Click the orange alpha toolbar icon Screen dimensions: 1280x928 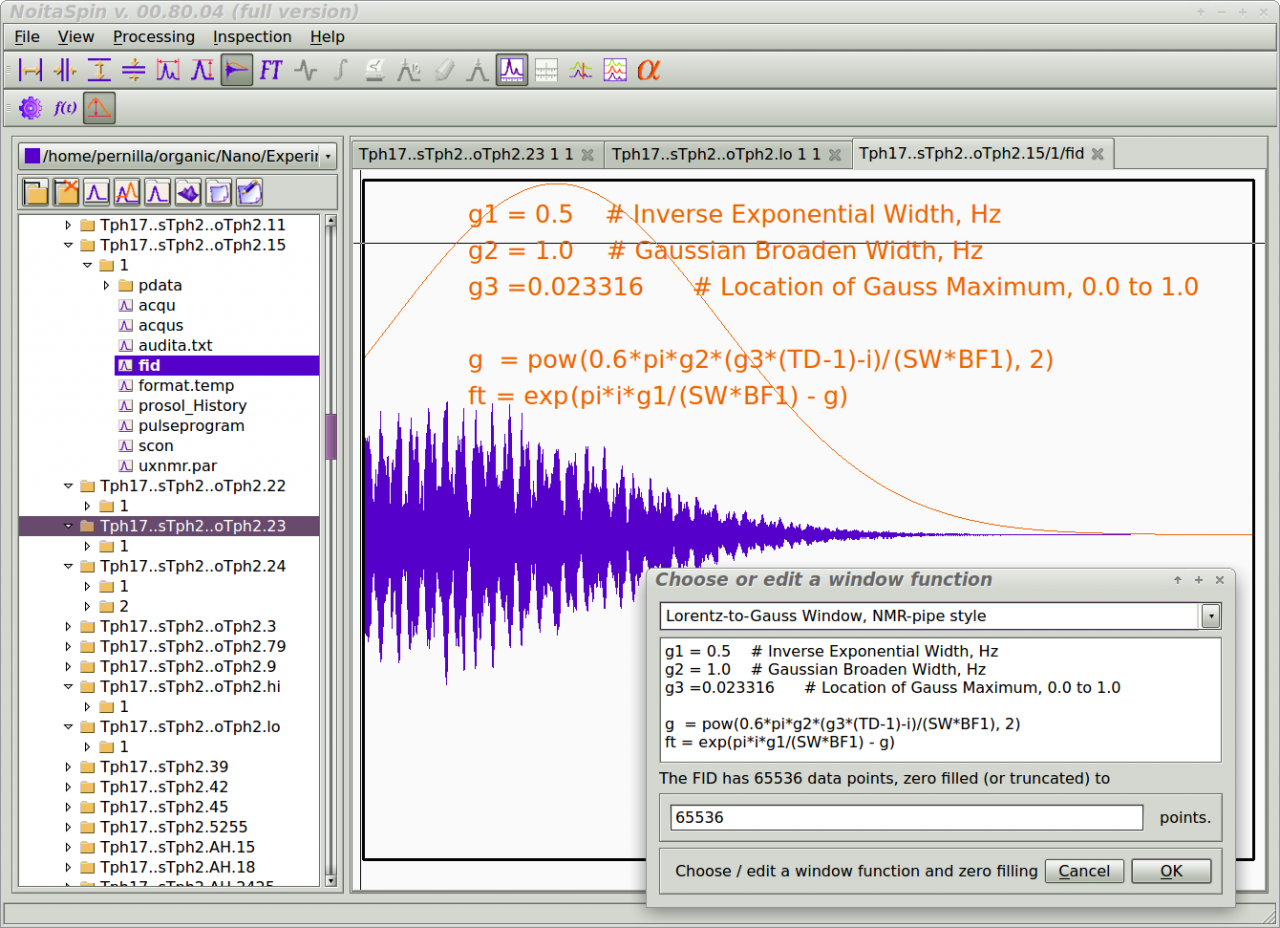click(x=649, y=70)
